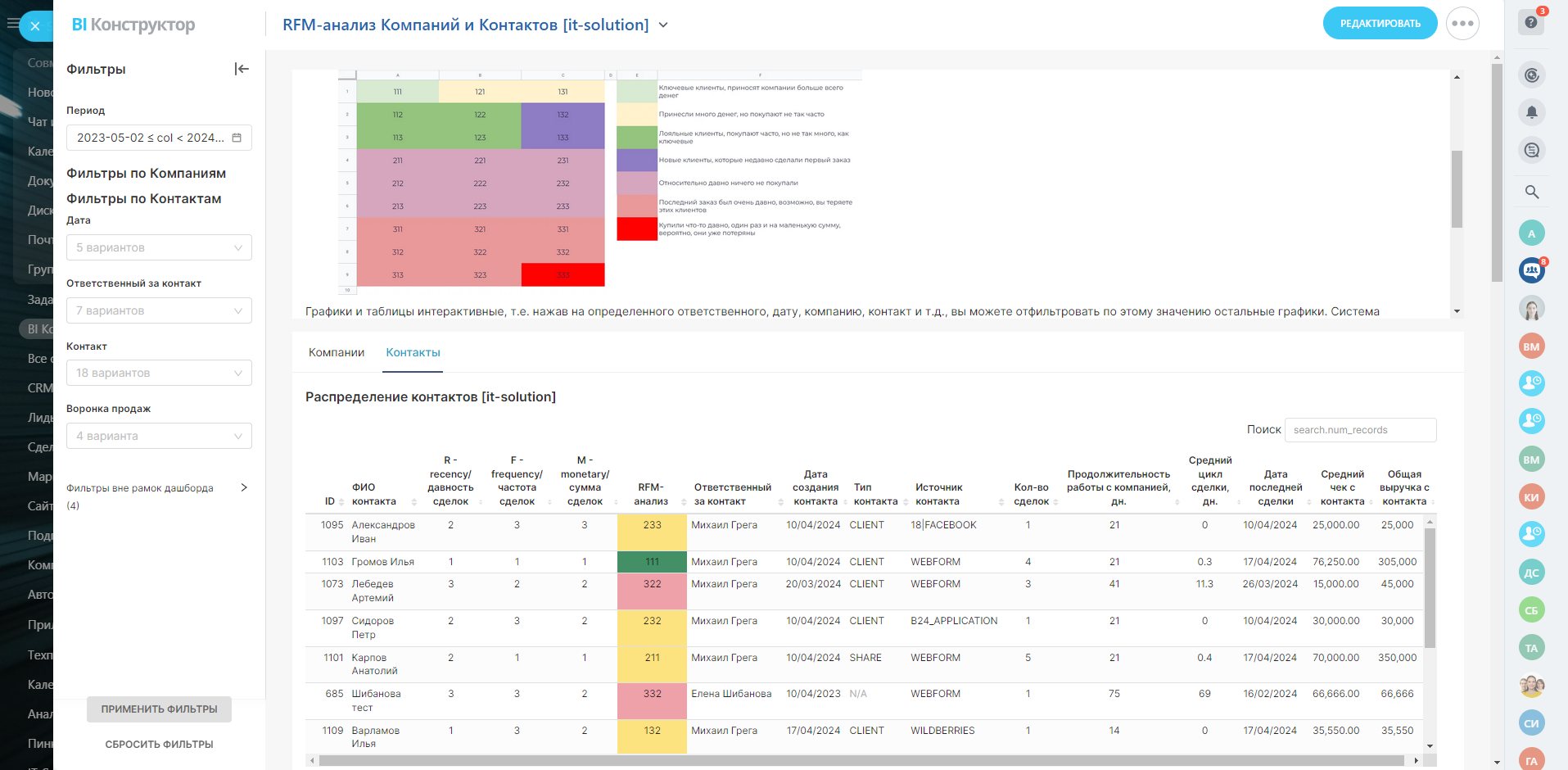Click the Поиск search records field

(1360, 430)
